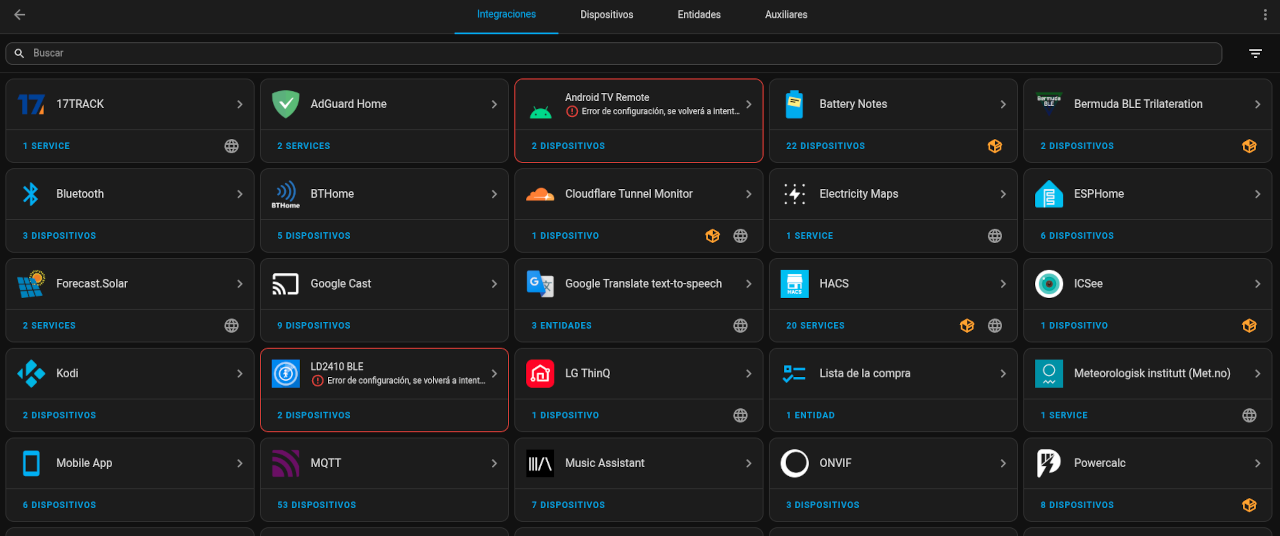This screenshot has width=1280, height=536.
Task: Click the ONVIF circle icon
Action: [x=795, y=463]
